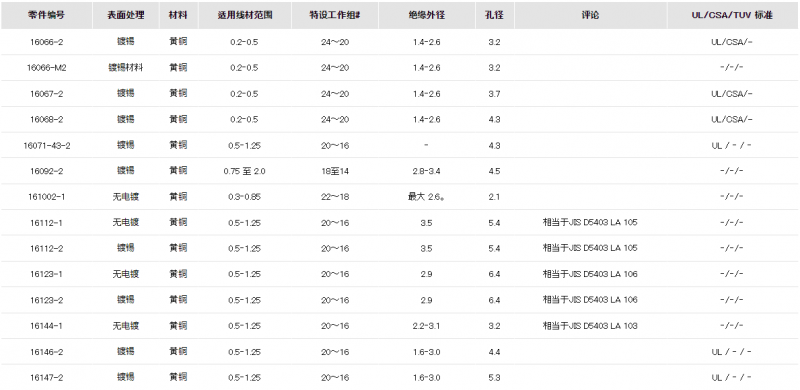The image size is (800, 390).
Task: Open part number 16092-2
Action: click(46, 171)
